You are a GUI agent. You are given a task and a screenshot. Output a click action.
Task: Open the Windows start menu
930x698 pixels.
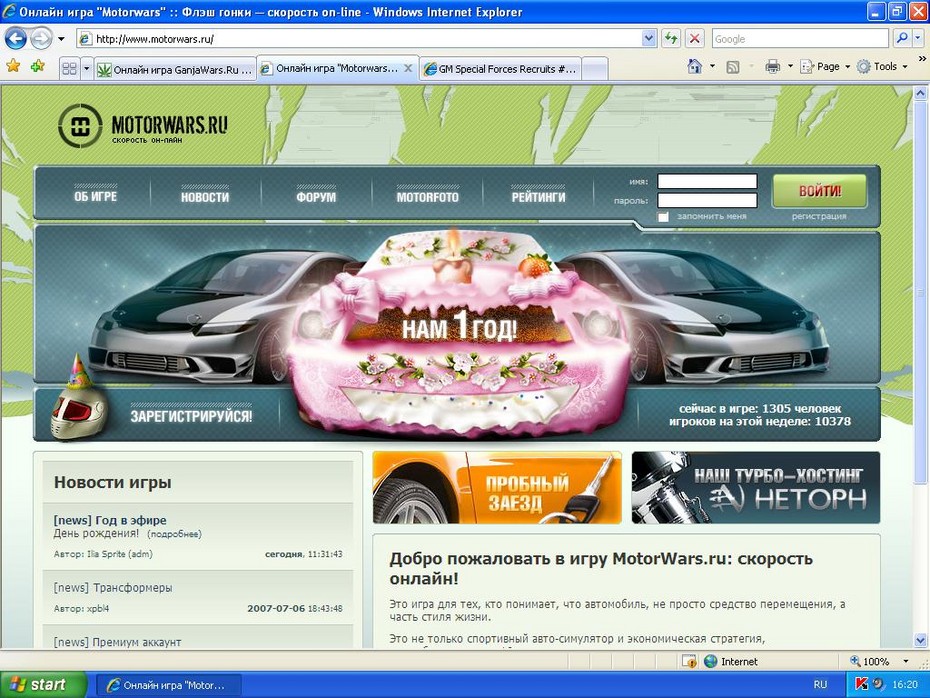[43, 685]
